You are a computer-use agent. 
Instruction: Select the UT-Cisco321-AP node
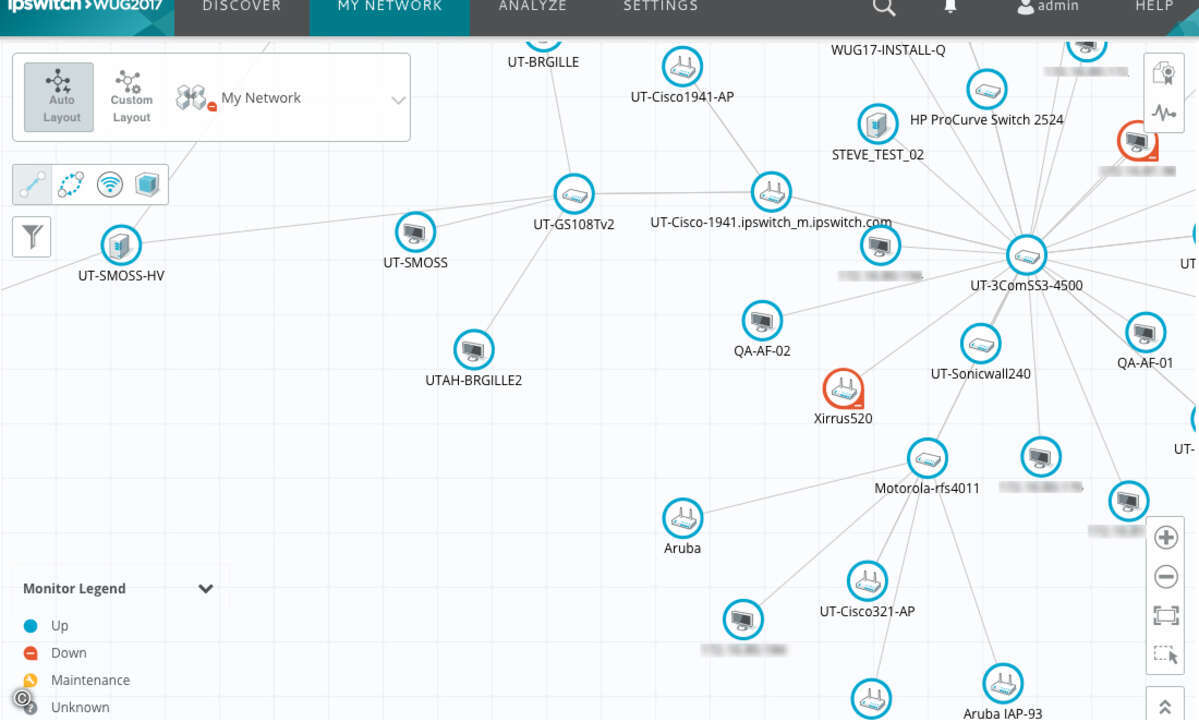coord(867,581)
